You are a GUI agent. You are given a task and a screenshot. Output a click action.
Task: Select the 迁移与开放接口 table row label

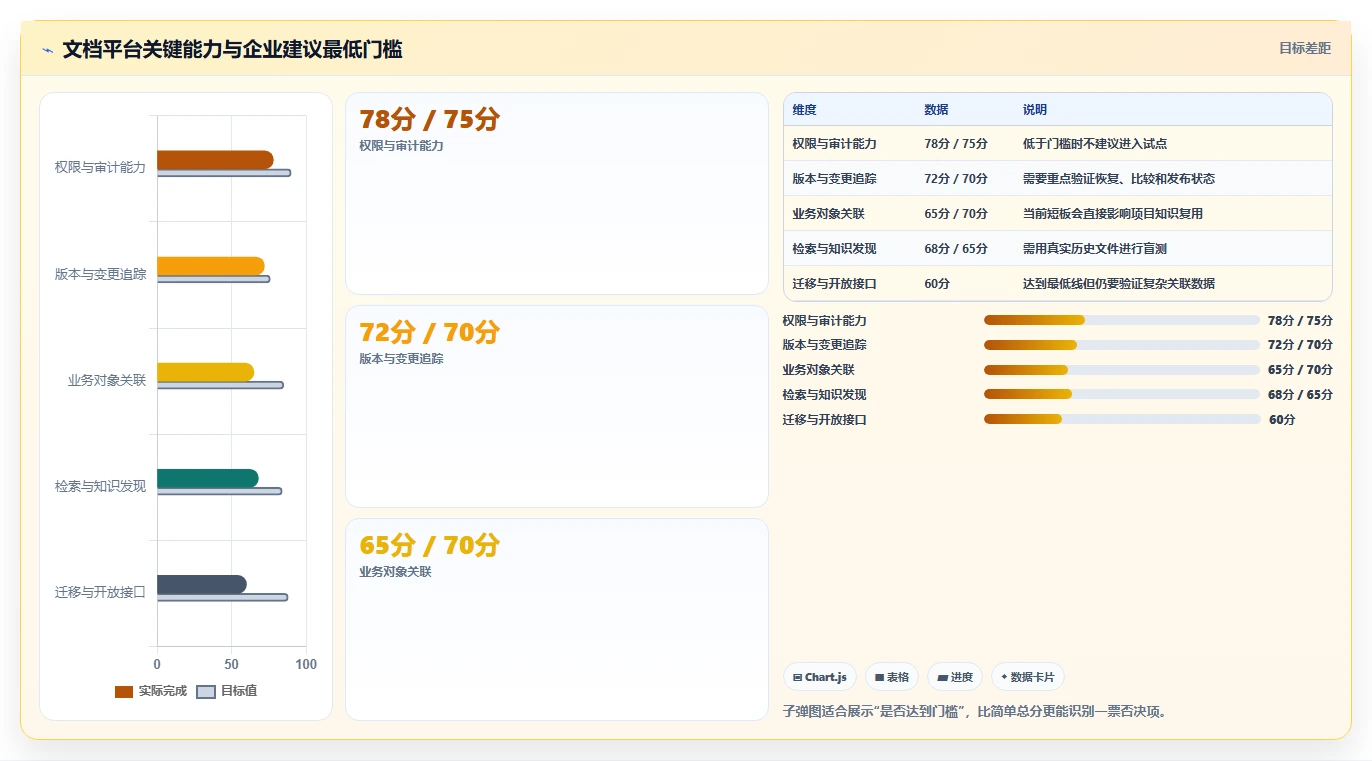[834, 284]
